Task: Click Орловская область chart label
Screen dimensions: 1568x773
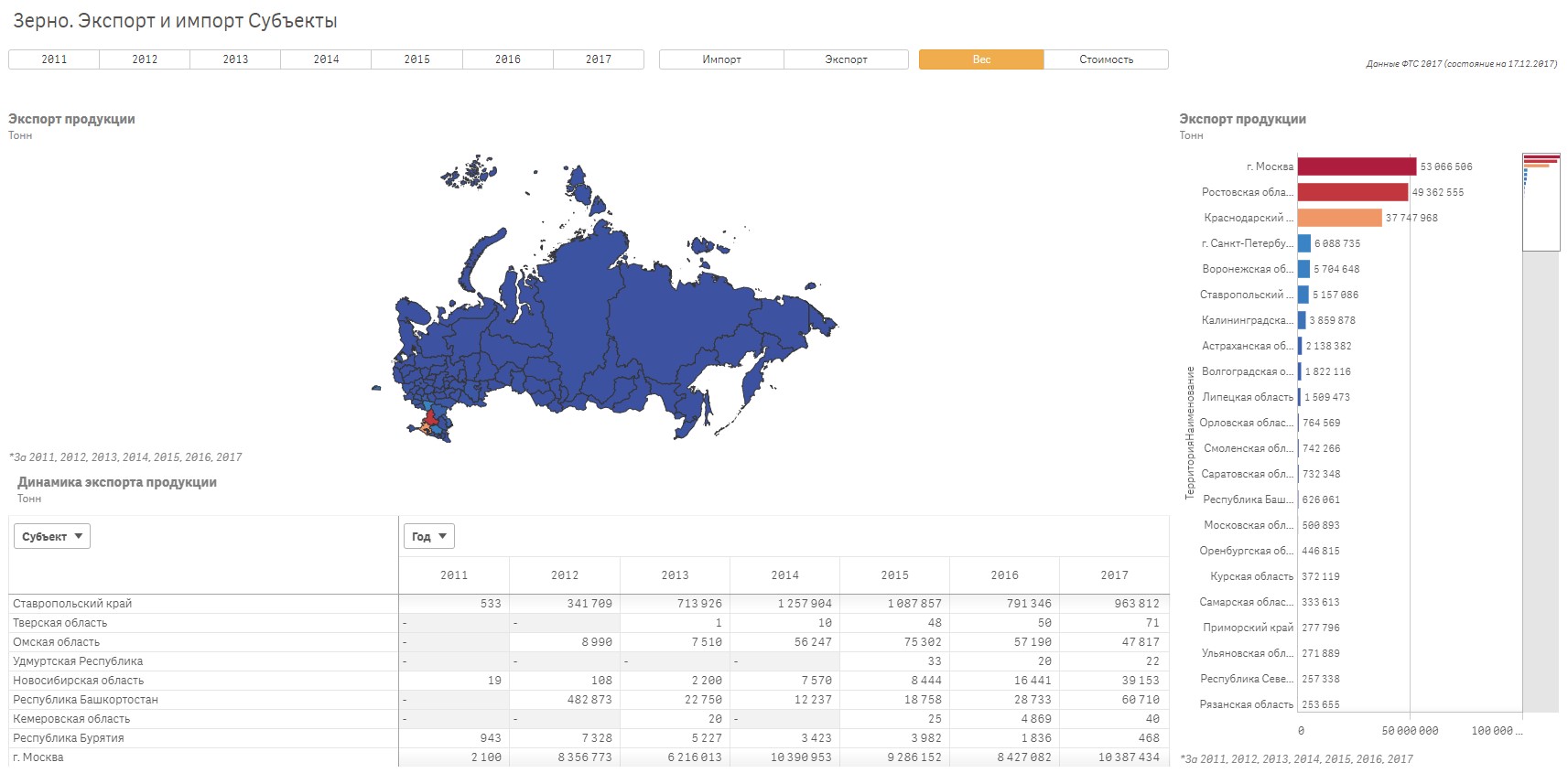Action: 1247,423
